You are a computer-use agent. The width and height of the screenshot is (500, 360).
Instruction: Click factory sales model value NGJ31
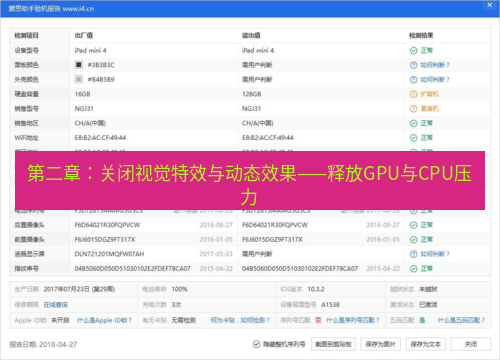(84, 109)
